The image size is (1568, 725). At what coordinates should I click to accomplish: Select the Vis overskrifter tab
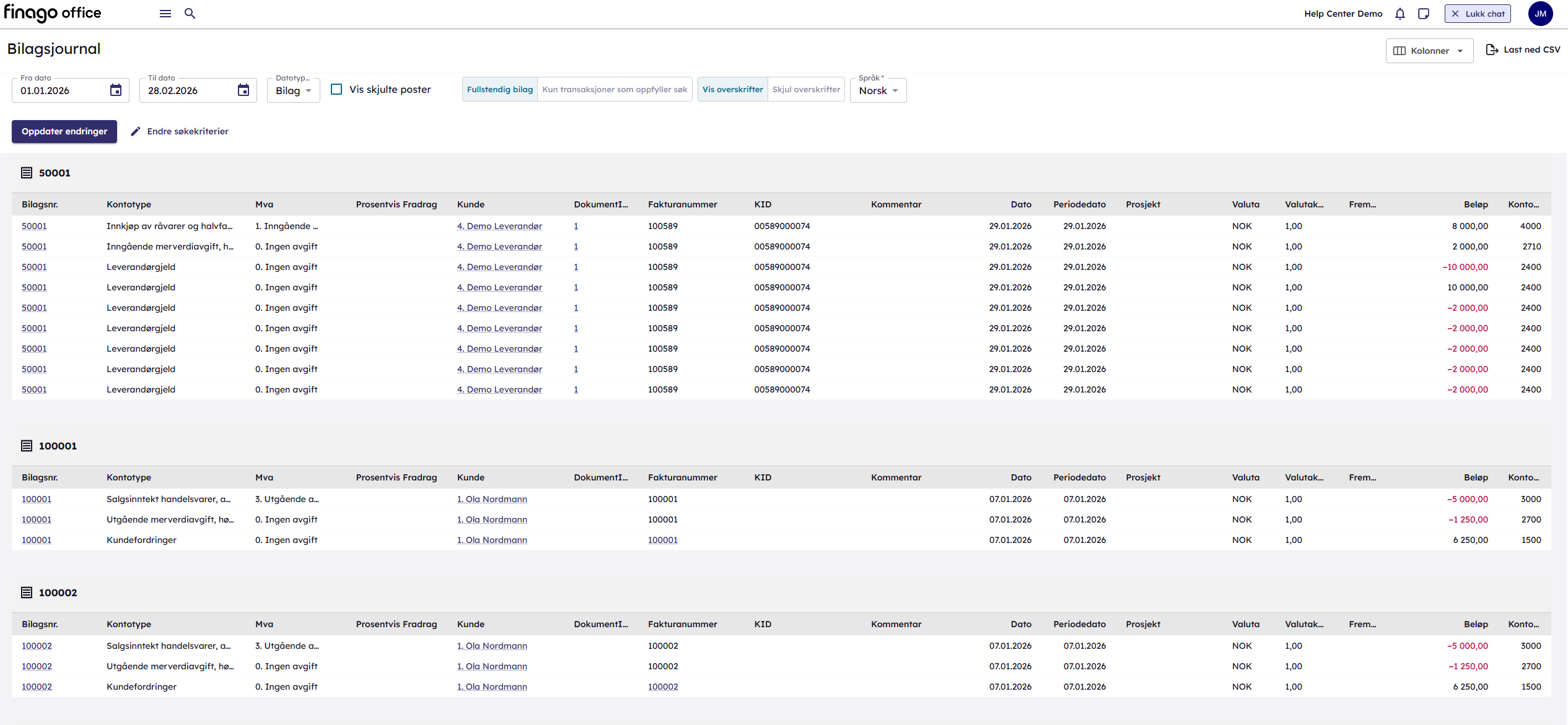click(732, 89)
